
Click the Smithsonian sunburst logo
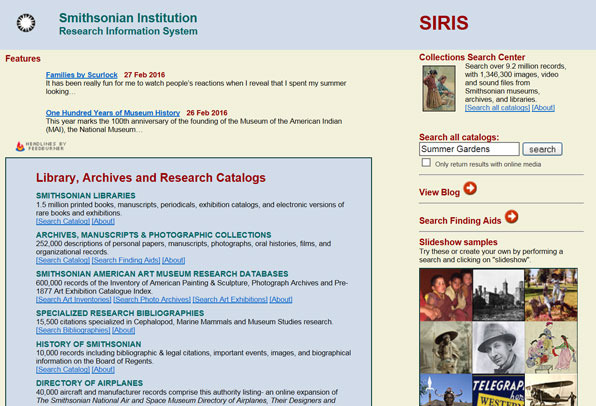point(26,23)
